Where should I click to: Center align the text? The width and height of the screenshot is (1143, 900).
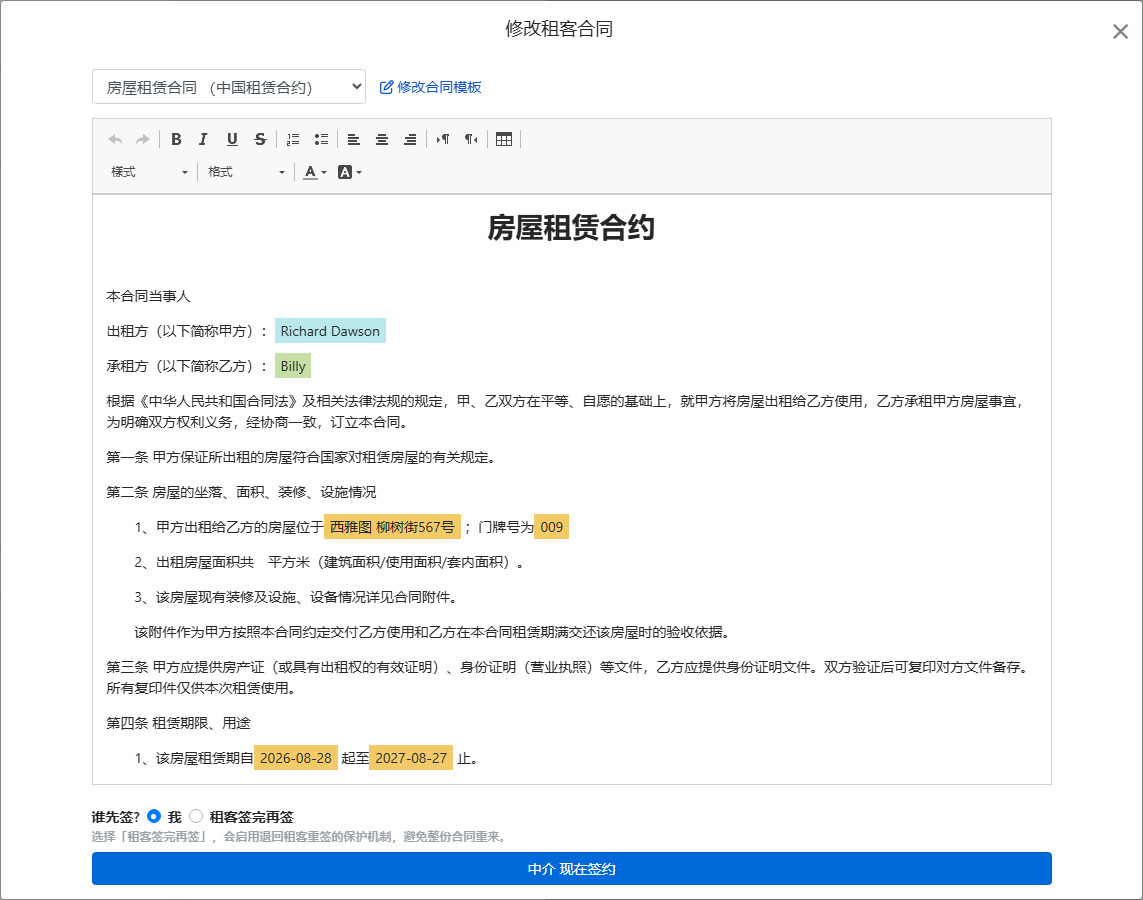[382, 139]
